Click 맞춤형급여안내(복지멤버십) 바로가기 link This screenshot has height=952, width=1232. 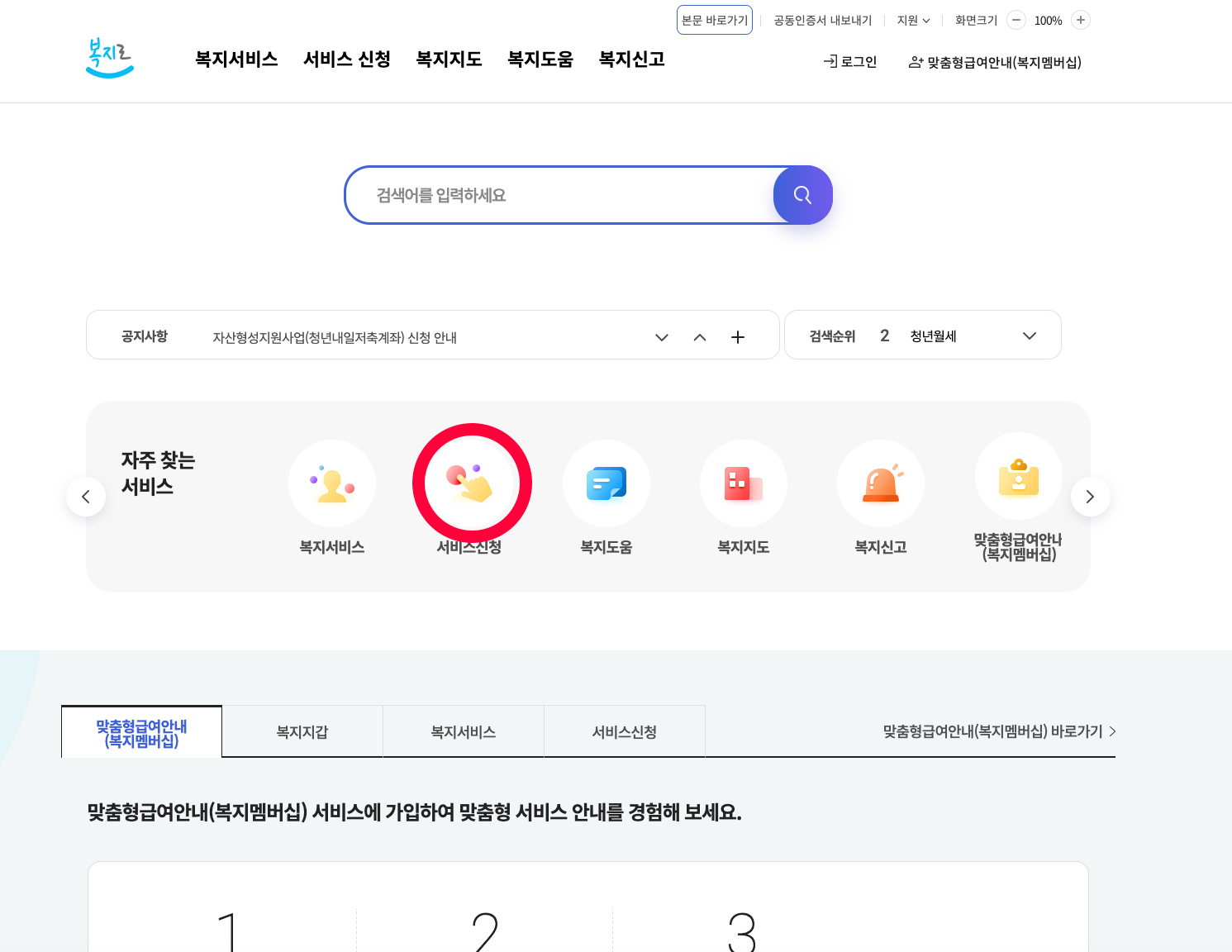[x=1000, y=731]
